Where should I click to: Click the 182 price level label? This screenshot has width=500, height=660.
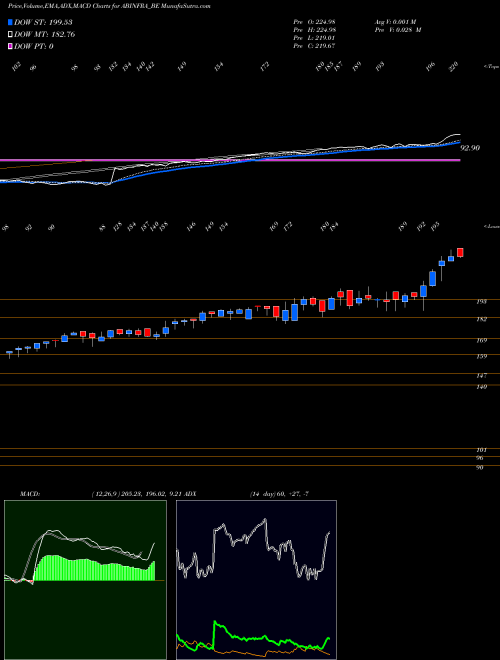point(482,319)
